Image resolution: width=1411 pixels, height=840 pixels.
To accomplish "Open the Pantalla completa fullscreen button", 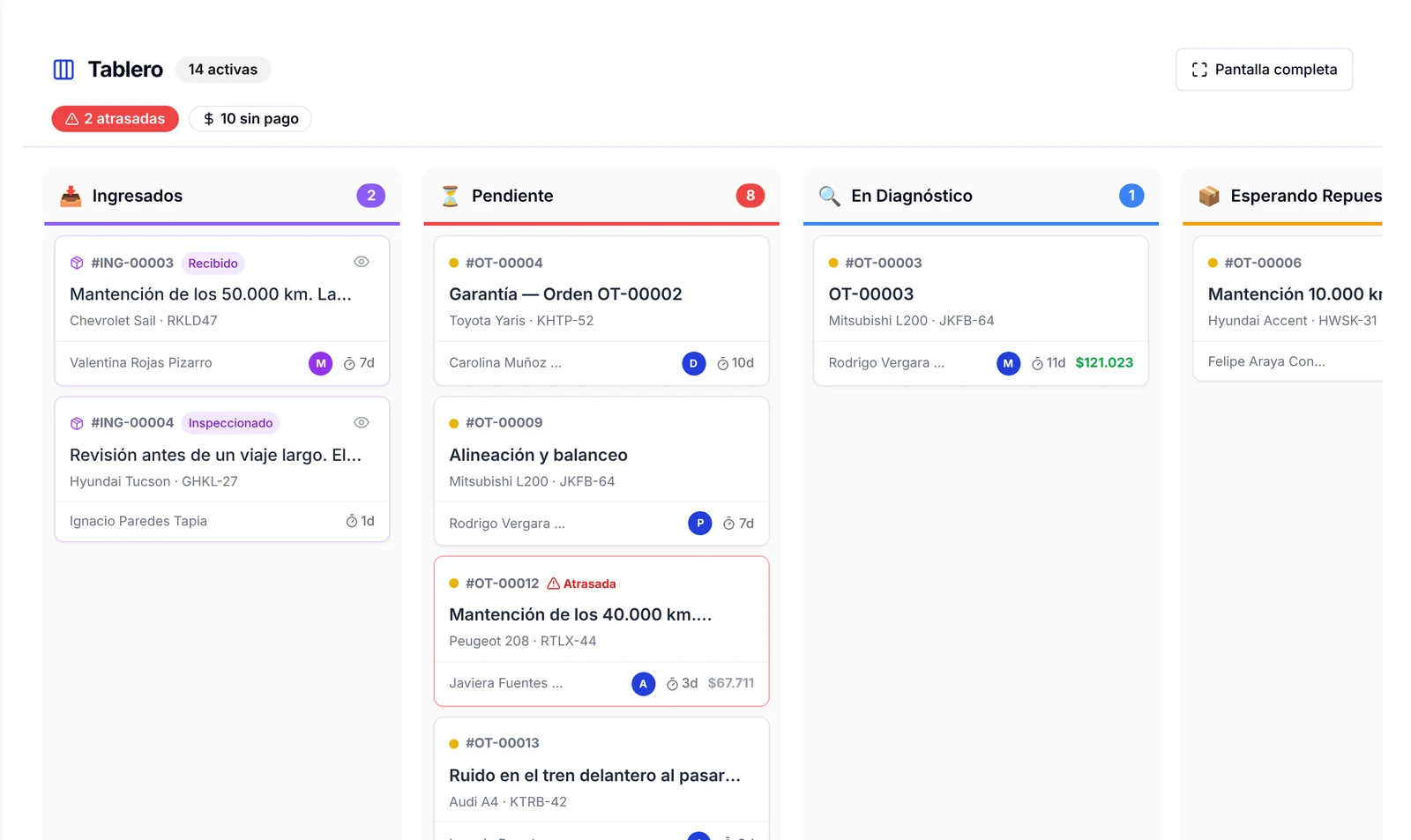I will pyautogui.click(x=1264, y=70).
